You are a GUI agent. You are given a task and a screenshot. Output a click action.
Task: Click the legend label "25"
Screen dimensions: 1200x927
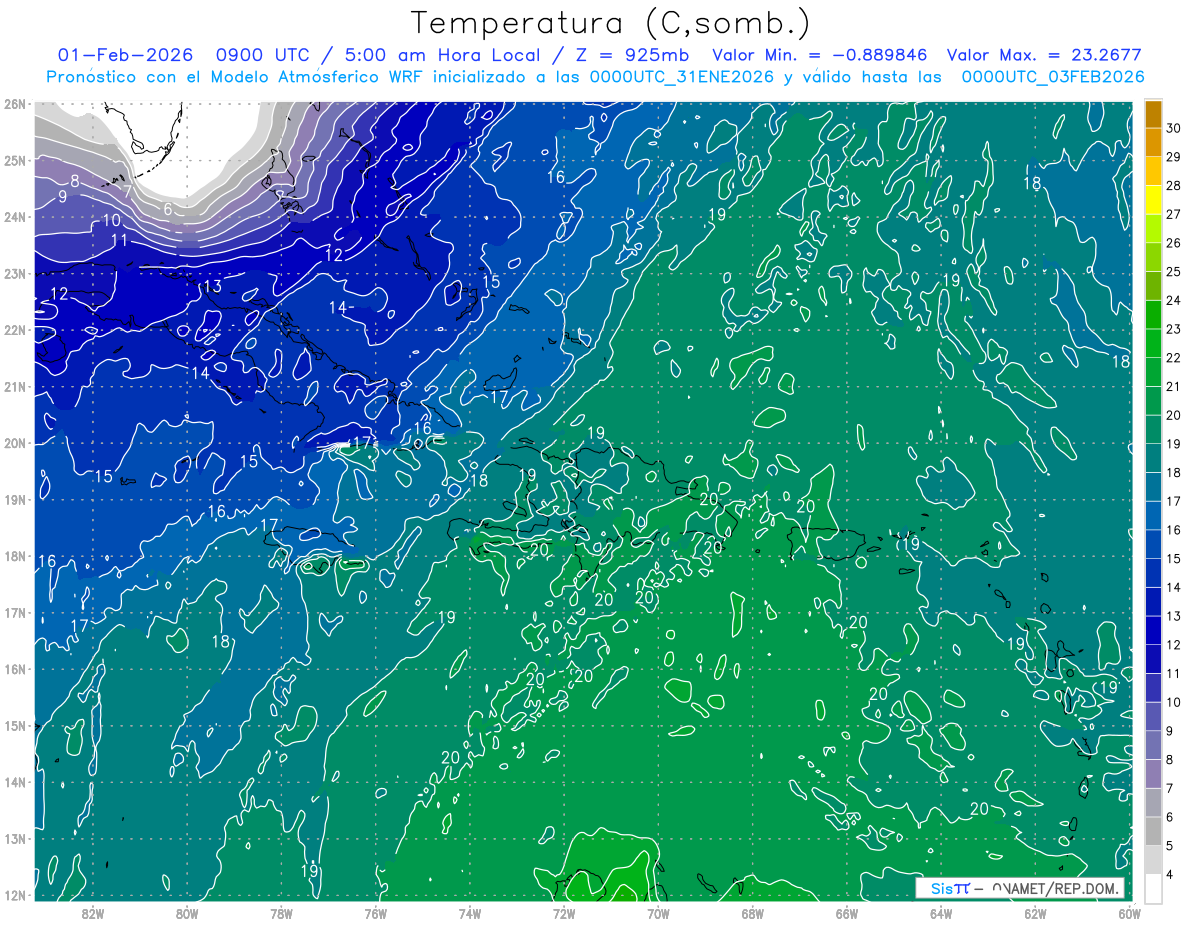coord(1174,271)
